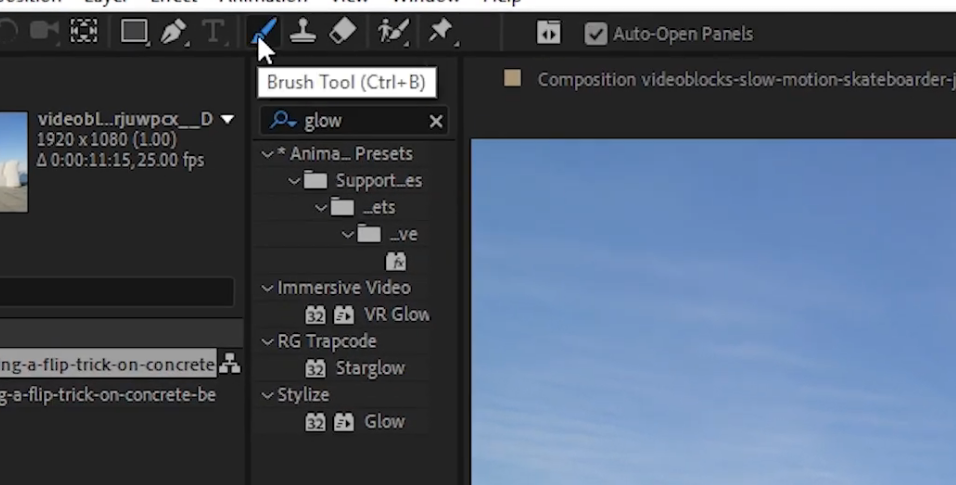Screen dimensions: 956x485
Task: Click the 0:00:11:15, 25.00 fps duration text
Action: 121,160
